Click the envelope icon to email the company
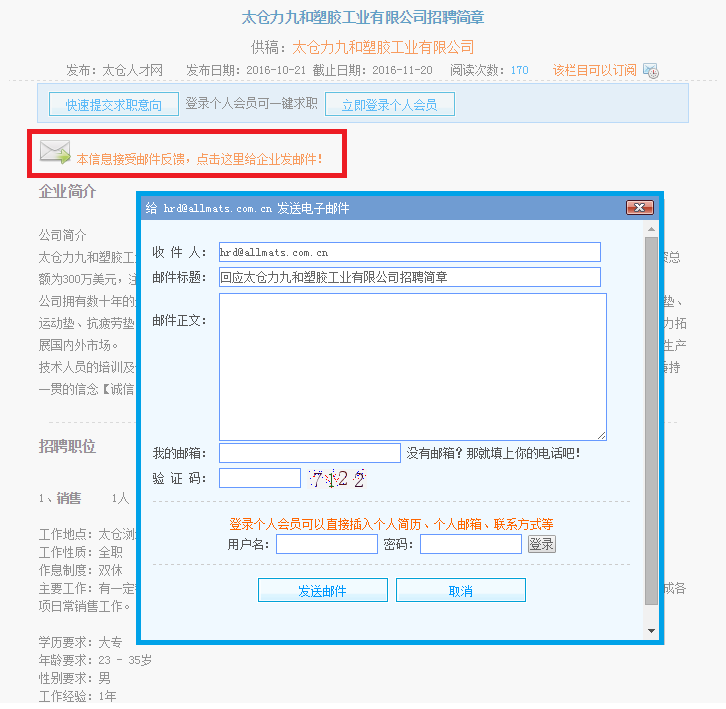Viewport: 726px width, 709px height. 55,152
